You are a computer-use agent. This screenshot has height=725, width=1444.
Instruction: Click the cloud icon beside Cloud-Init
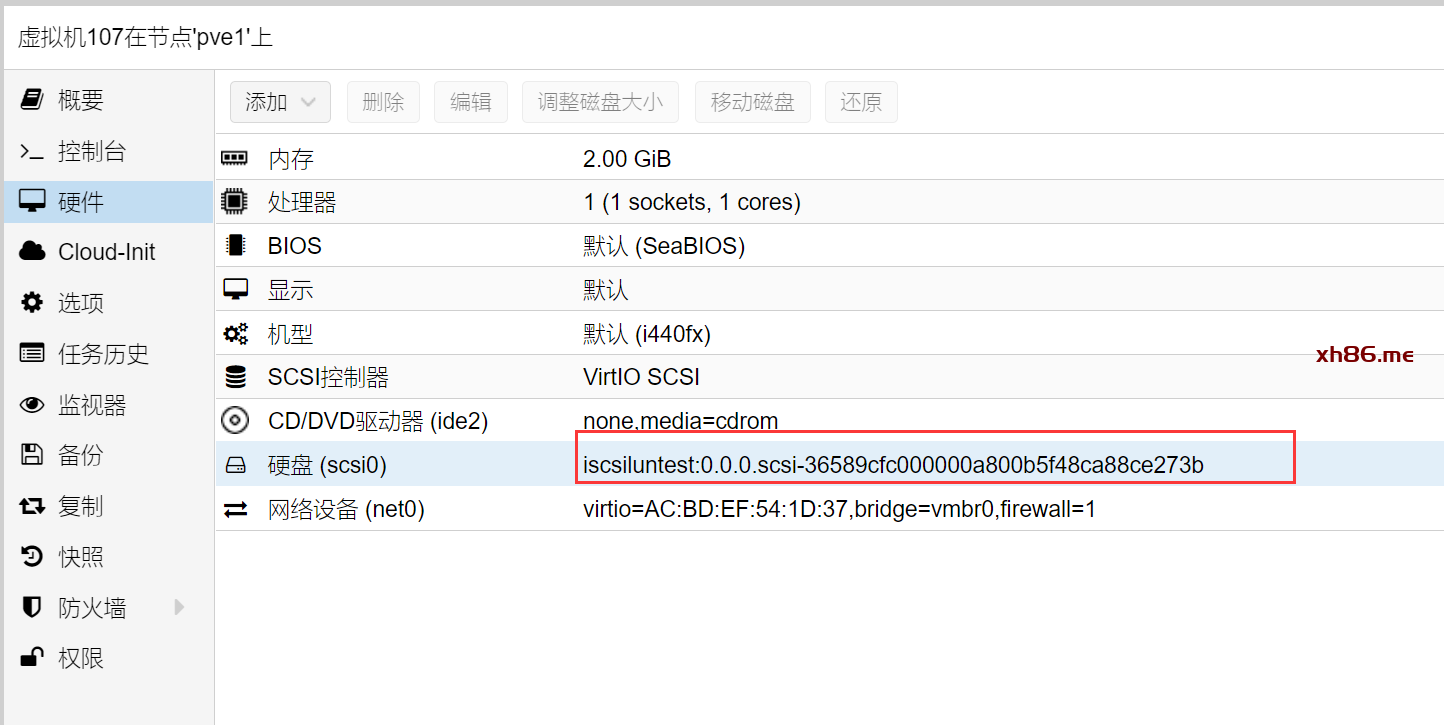32,251
